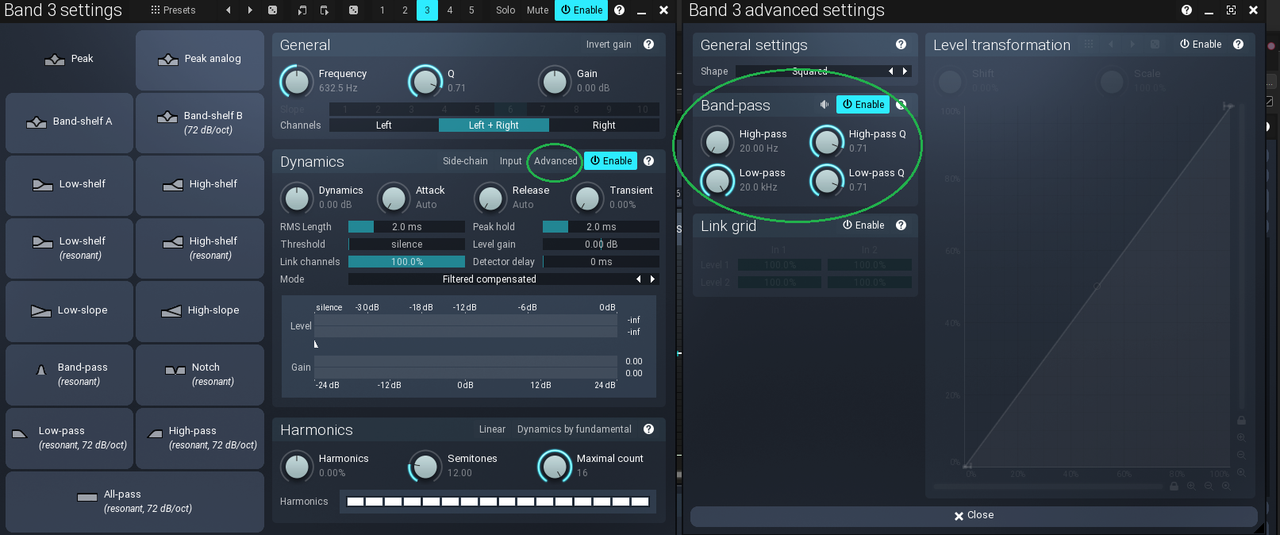Viewport: 1280px width, 535px height.
Task: Click the RMS Length slider
Action: pyautogui.click(x=406, y=227)
